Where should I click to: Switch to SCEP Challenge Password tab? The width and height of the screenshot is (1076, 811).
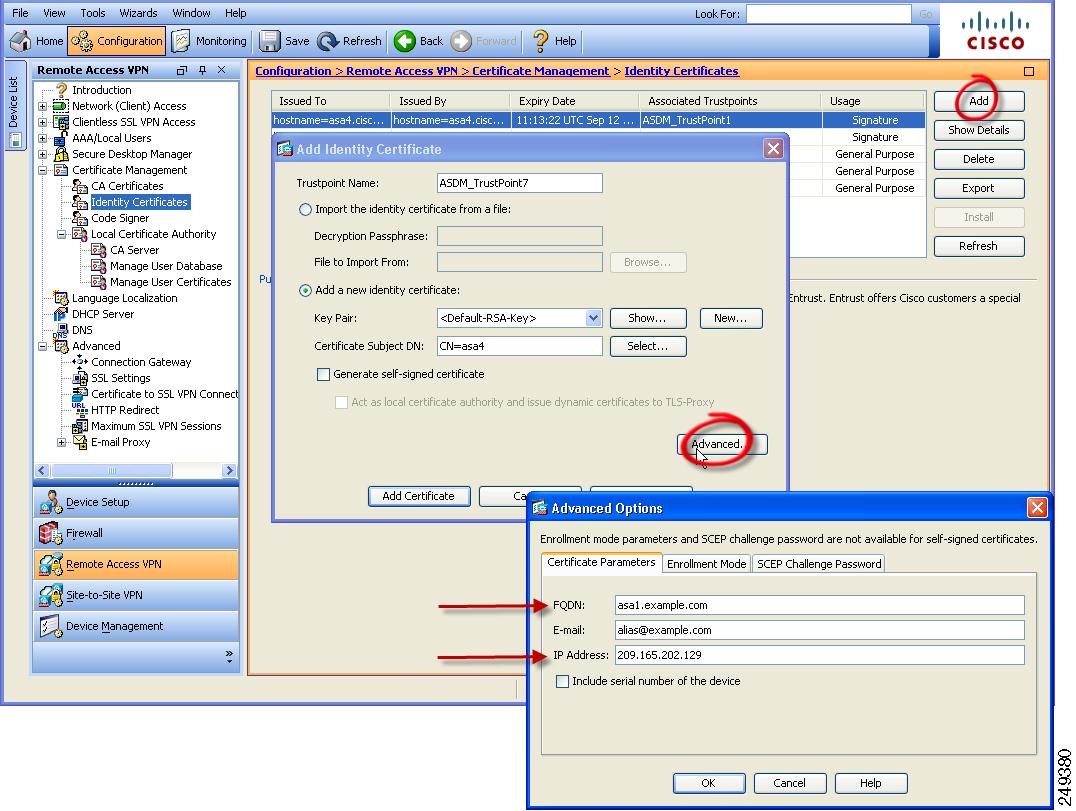(819, 564)
